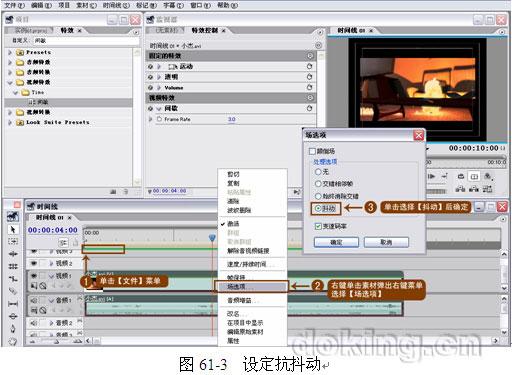The width and height of the screenshot is (512, 375).
Task: Select the Slip tool
Action: pos(13,304)
